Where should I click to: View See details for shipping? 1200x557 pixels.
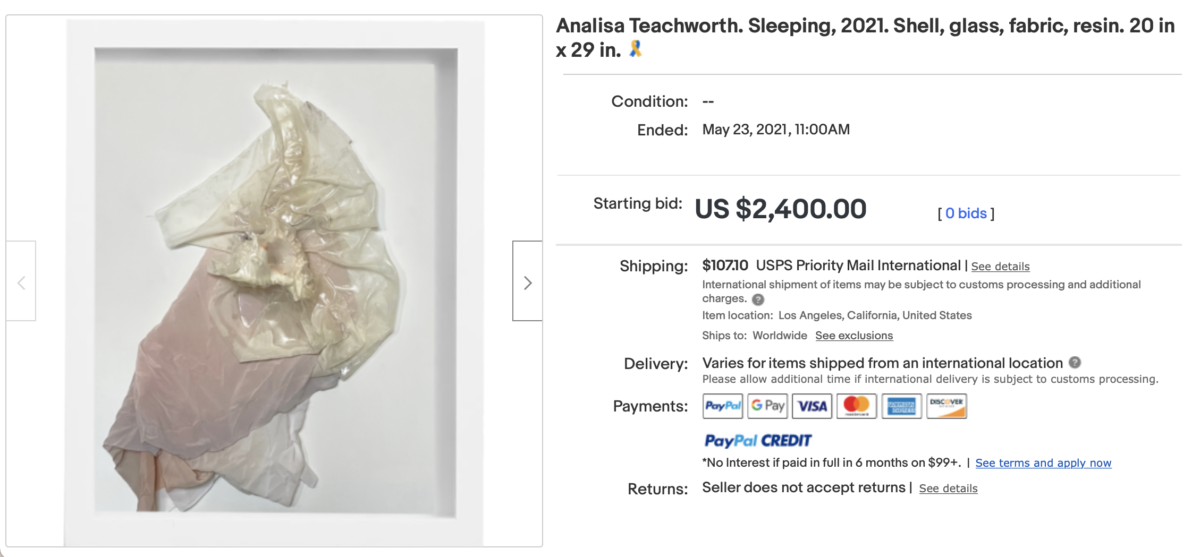click(x=1000, y=267)
